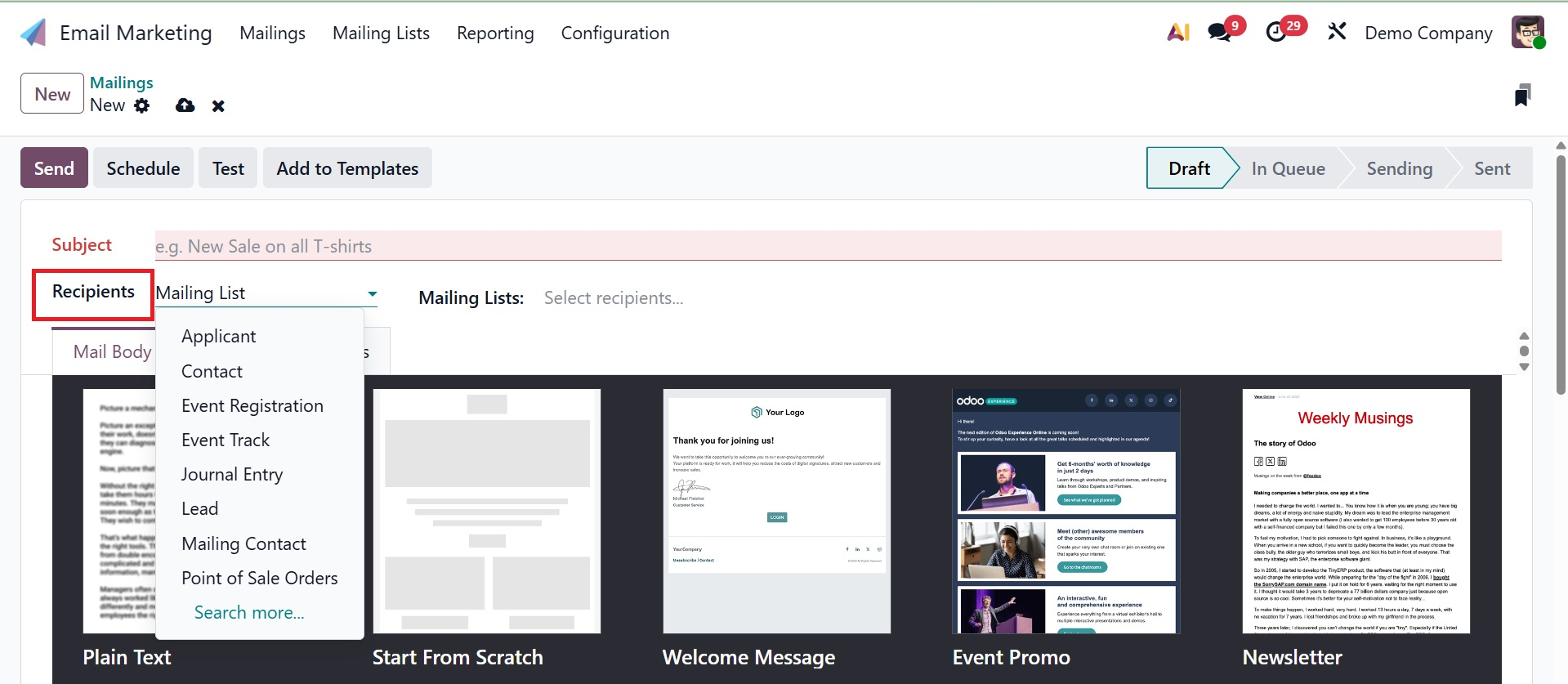Click the bookmark icon at top right
The width and height of the screenshot is (1568, 684).
coord(1522,95)
